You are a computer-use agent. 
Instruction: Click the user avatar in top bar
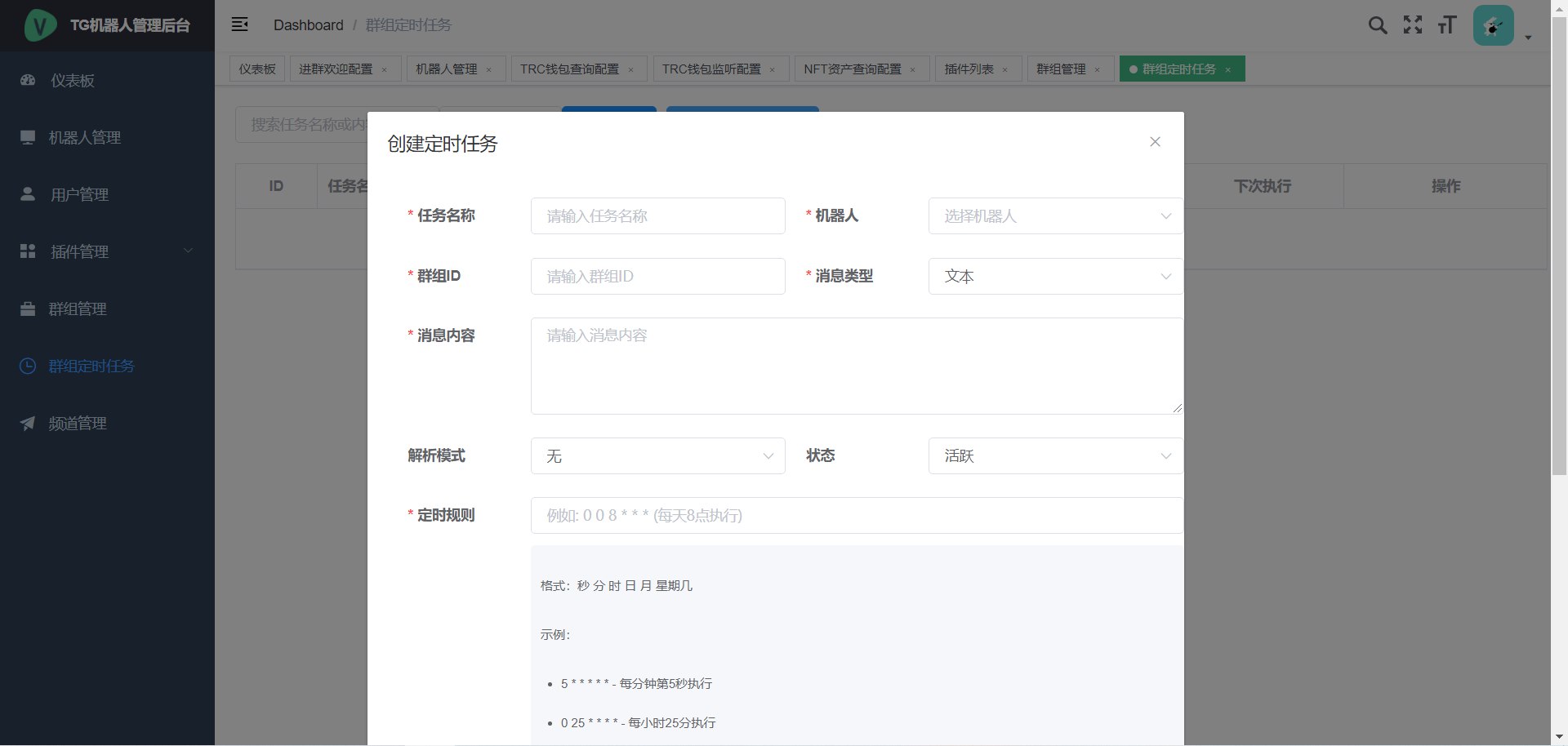coord(1493,26)
